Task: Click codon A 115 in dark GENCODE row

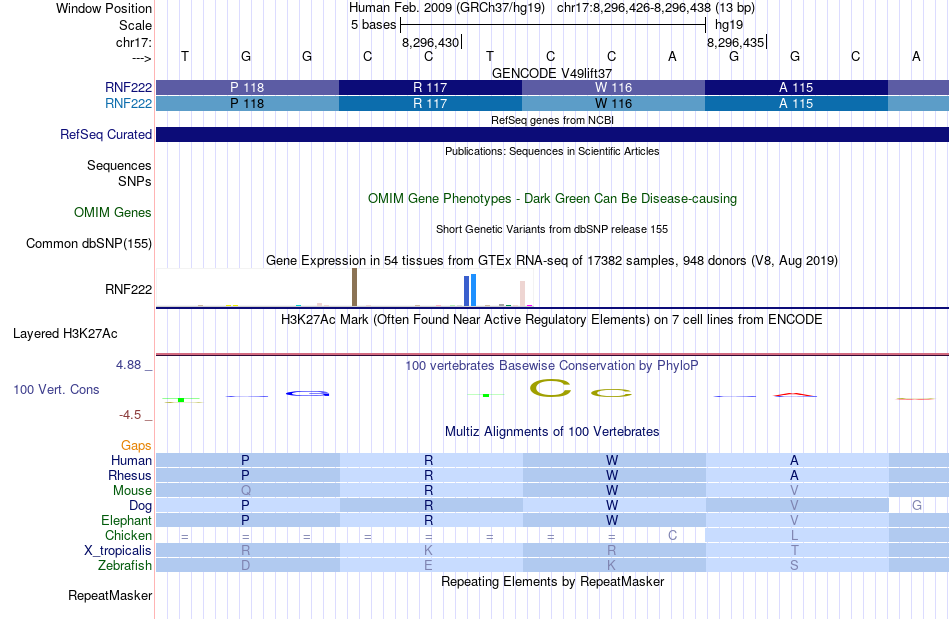Action: click(796, 87)
